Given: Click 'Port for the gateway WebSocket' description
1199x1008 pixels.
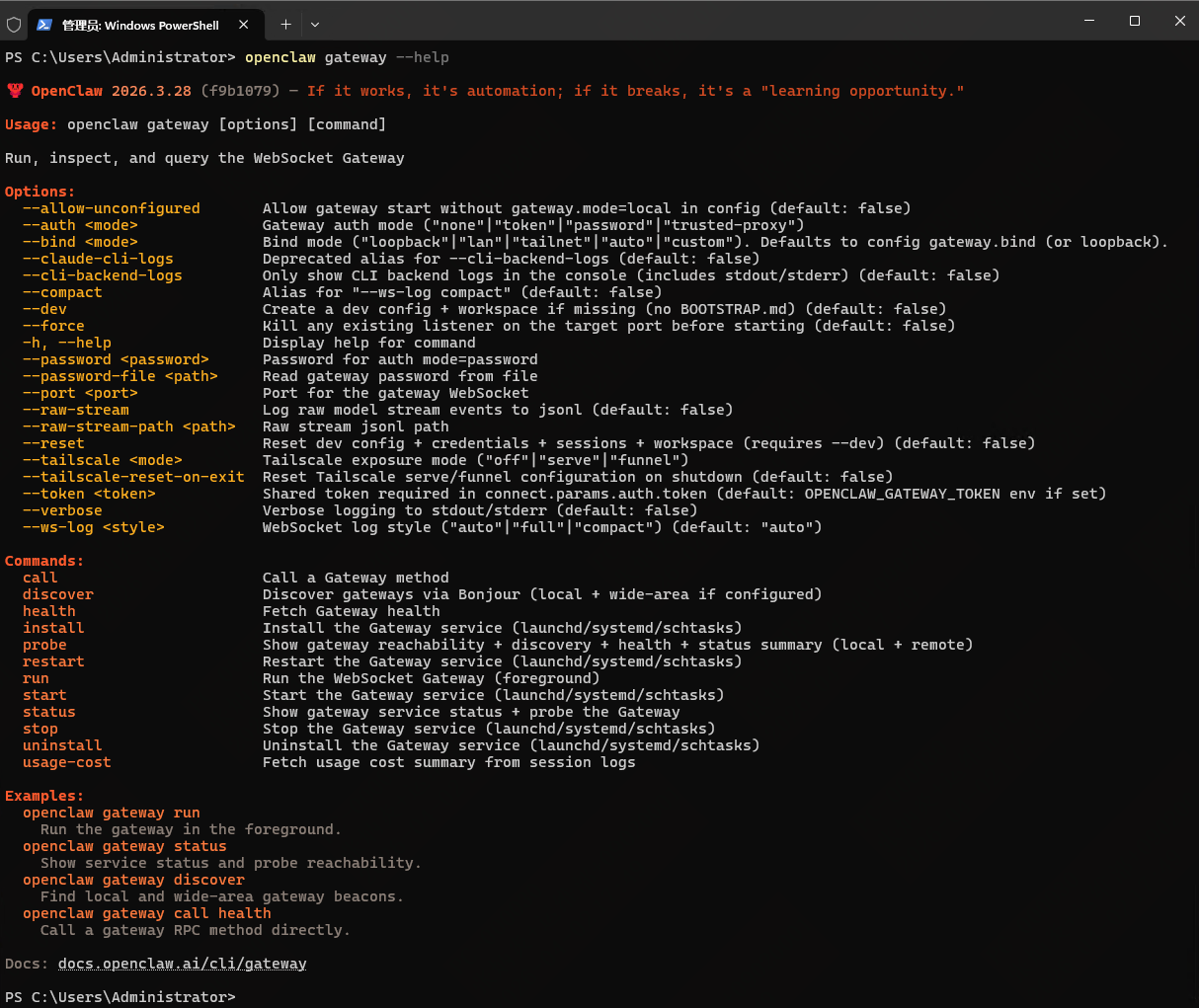Looking at the screenshot, I should tap(396, 393).
